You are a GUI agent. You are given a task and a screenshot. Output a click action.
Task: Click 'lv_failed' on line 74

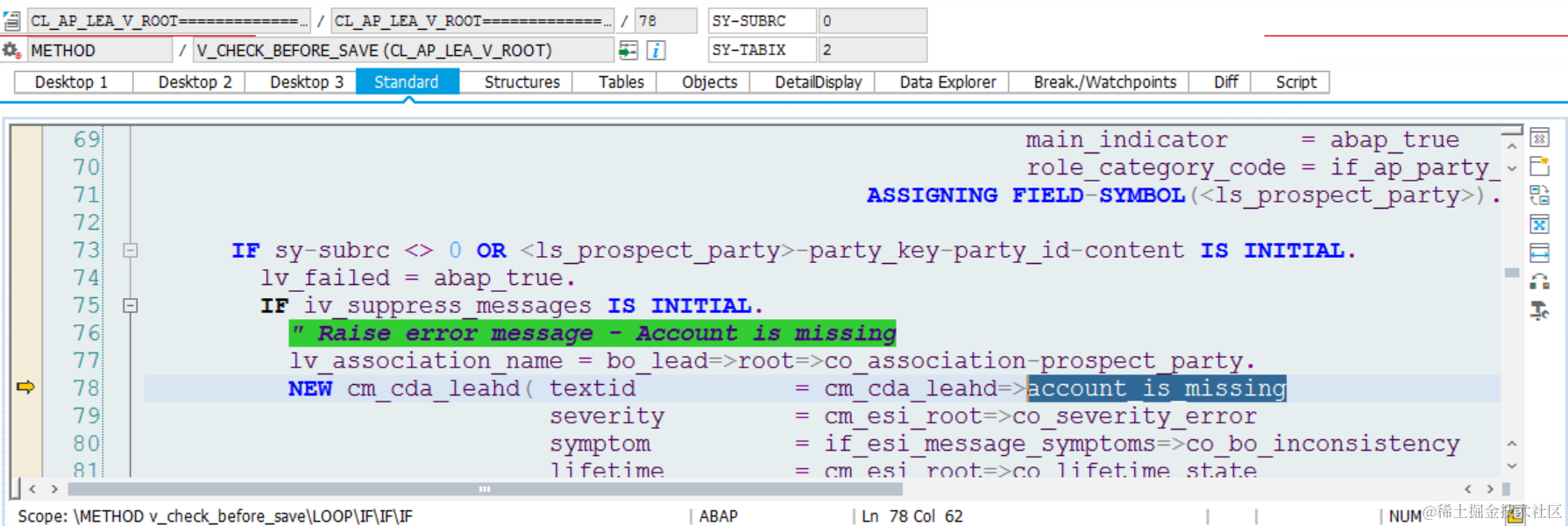(325, 278)
